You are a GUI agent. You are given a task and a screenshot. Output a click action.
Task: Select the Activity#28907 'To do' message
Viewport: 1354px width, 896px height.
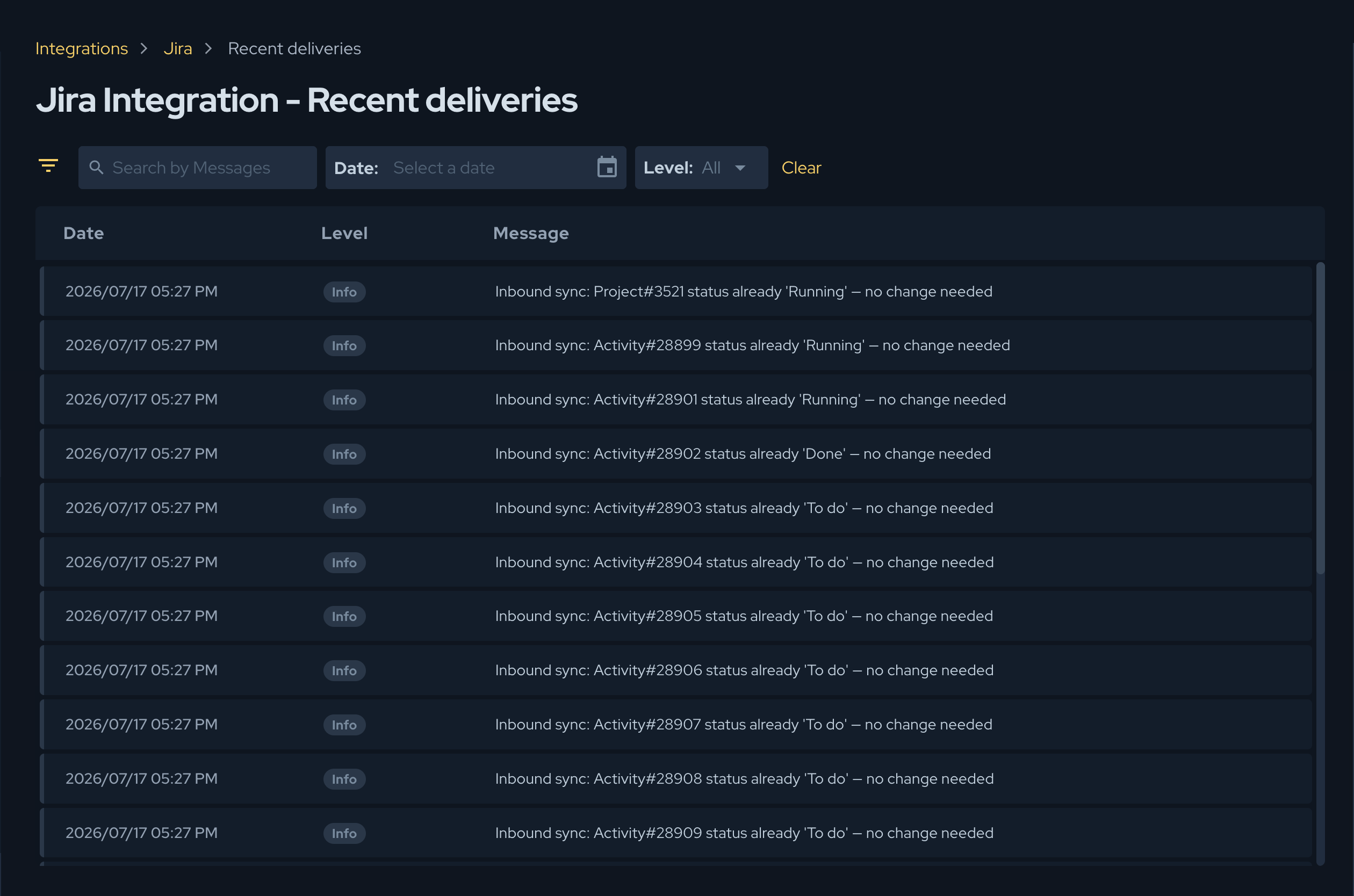click(x=744, y=725)
